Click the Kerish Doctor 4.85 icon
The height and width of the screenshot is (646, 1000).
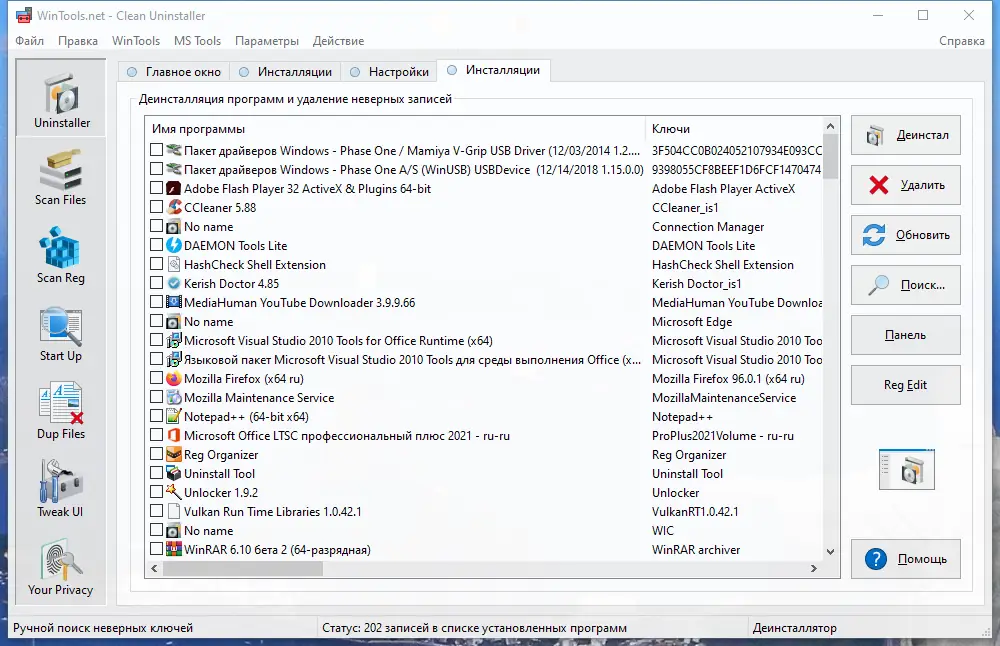(x=173, y=283)
